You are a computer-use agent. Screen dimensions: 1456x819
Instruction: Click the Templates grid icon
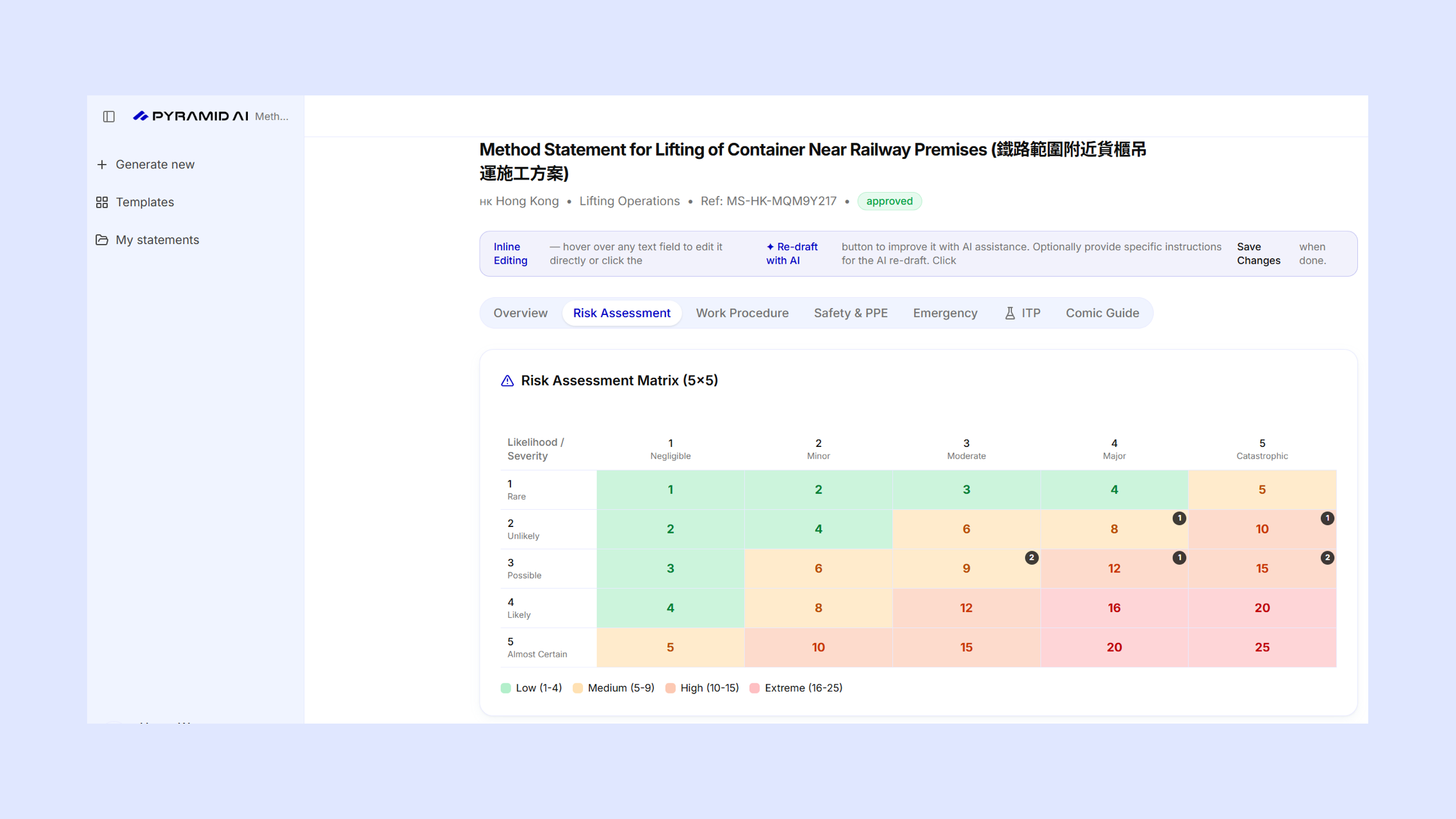point(102,202)
